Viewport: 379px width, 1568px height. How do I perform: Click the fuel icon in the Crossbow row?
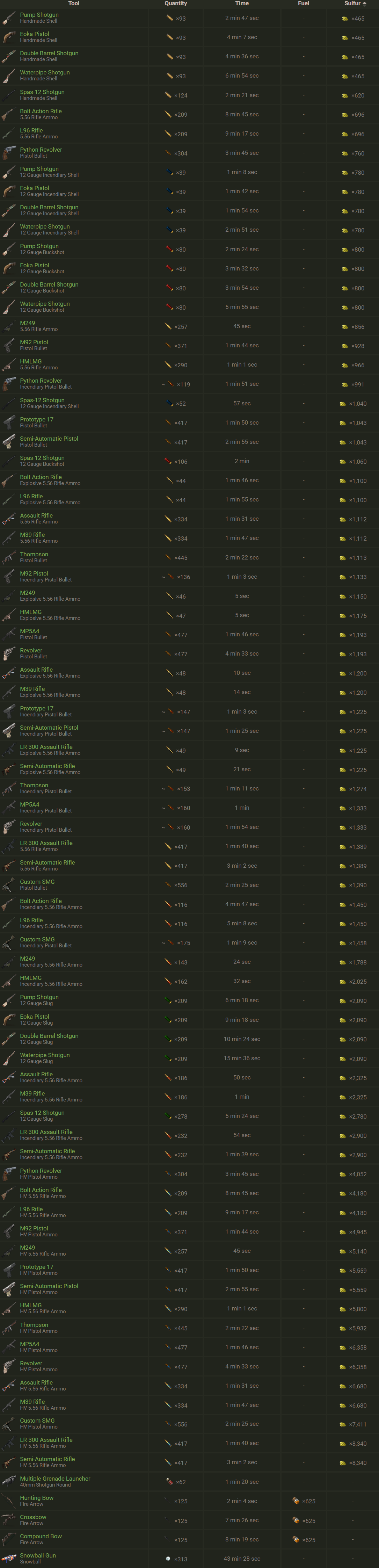pyautogui.click(x=296, y=1520)
